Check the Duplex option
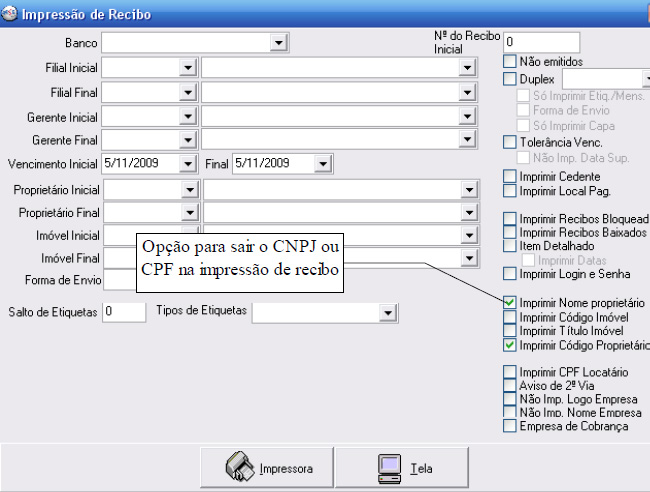 (x=510, y=79)
